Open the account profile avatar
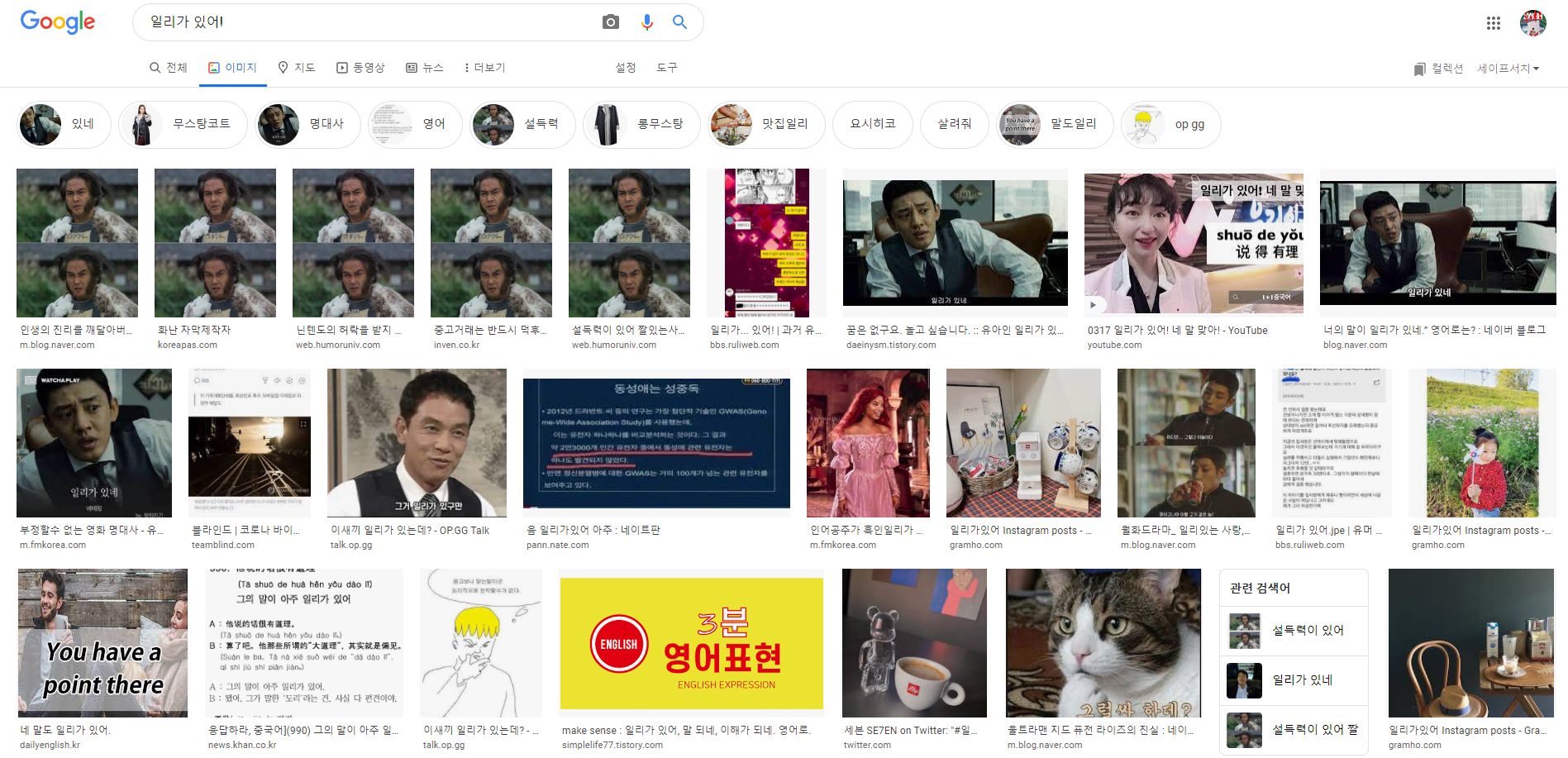1568x758 pixels. tap(1533, 23)
